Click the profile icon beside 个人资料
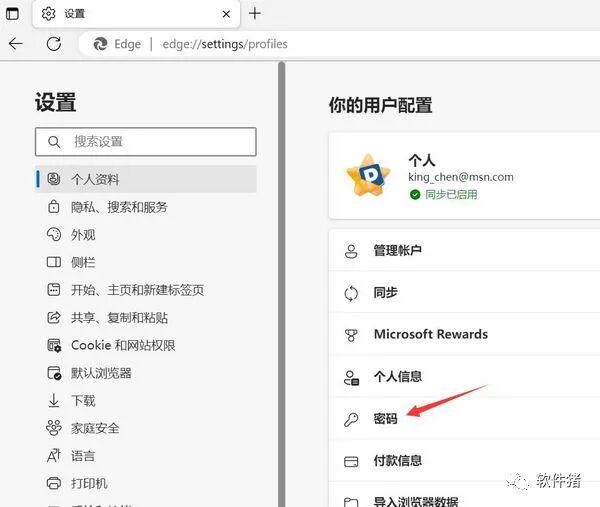This screenshot has height=507, width=600. [x=54, y=179]
